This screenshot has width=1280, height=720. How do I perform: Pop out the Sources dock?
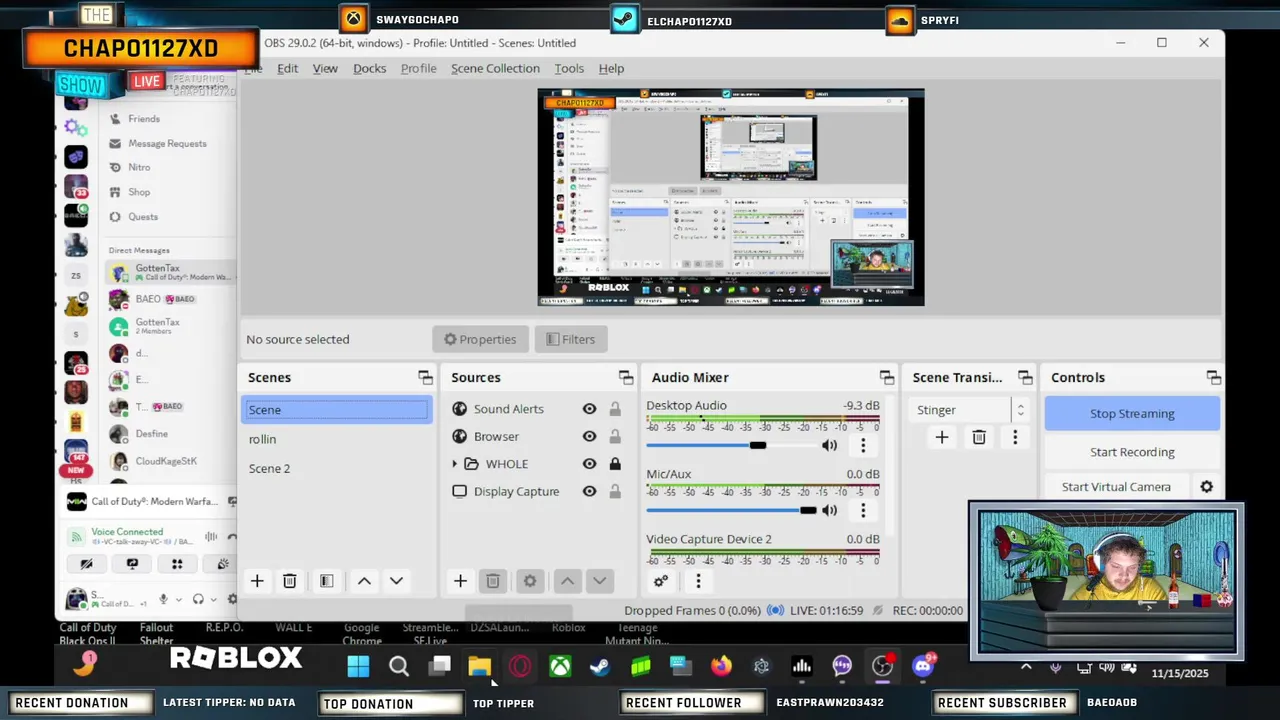pyautogui.click(x=626, y=378)
